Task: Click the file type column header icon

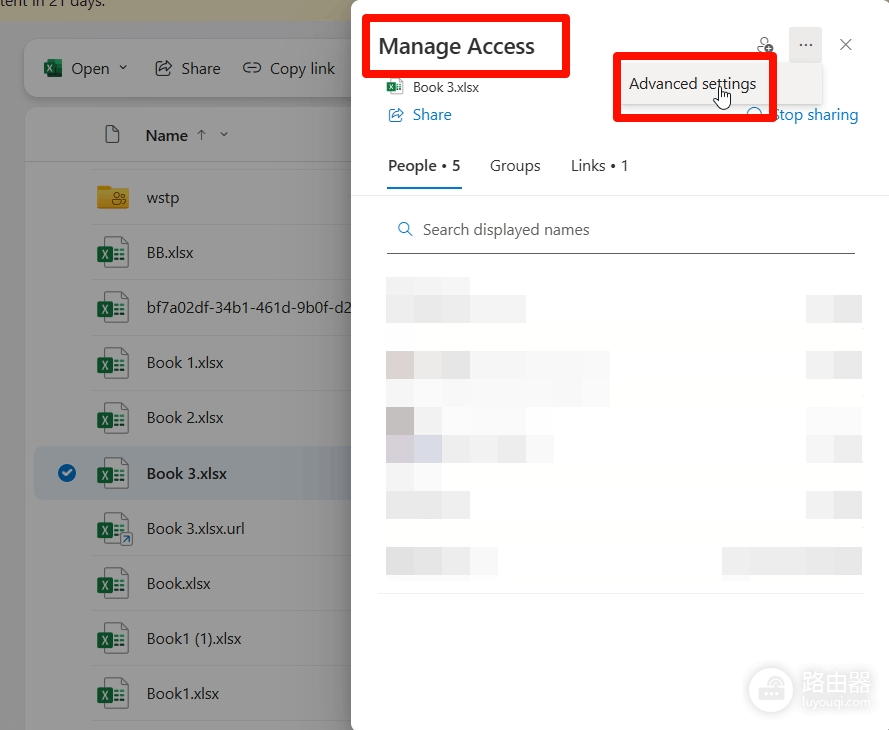Action: 112,135
